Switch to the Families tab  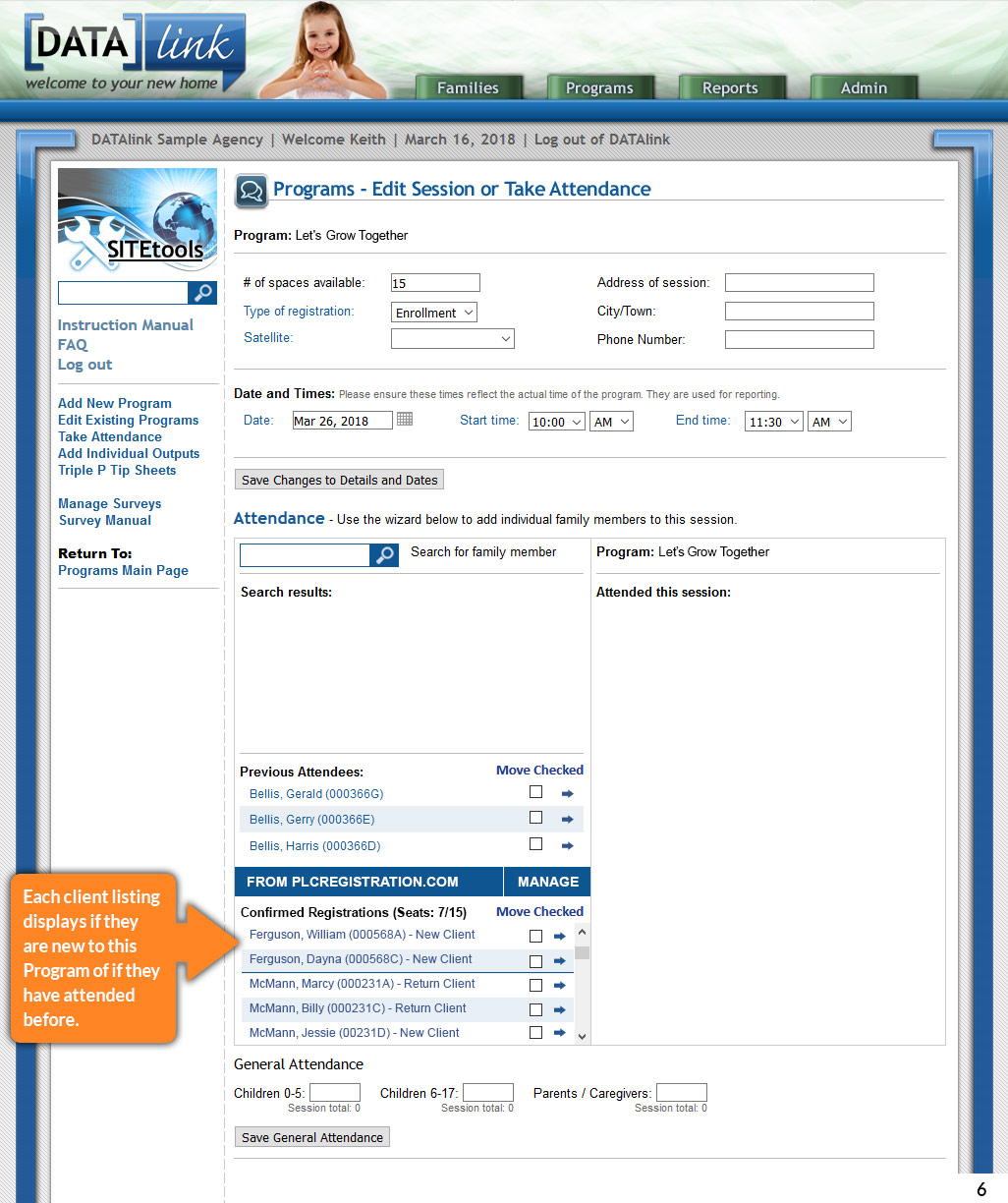[x=468, y=88]
